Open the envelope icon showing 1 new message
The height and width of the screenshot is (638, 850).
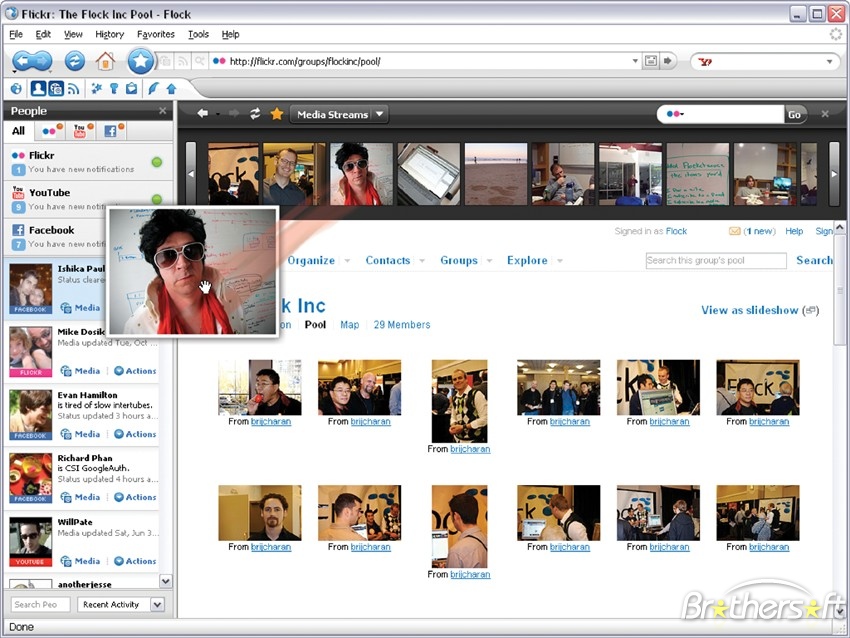734,231
